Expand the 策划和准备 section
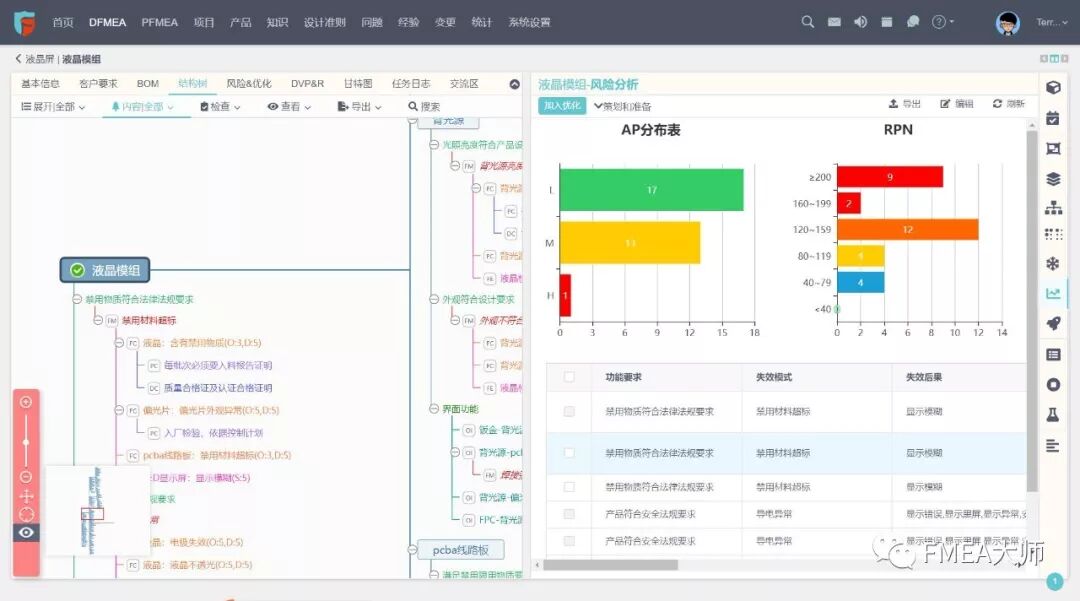 [x=622, y=107]
